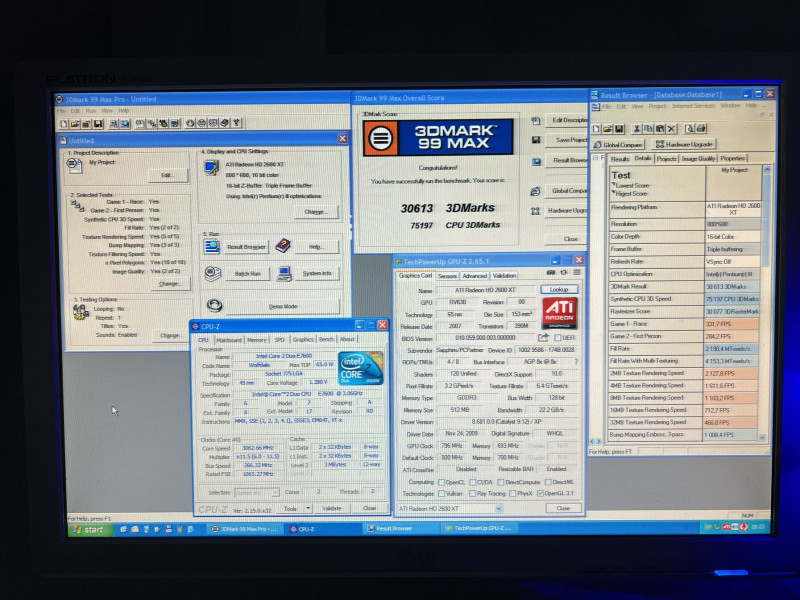Click the Result Browser vertical scrollbar
800x600 pixels.
765,303
